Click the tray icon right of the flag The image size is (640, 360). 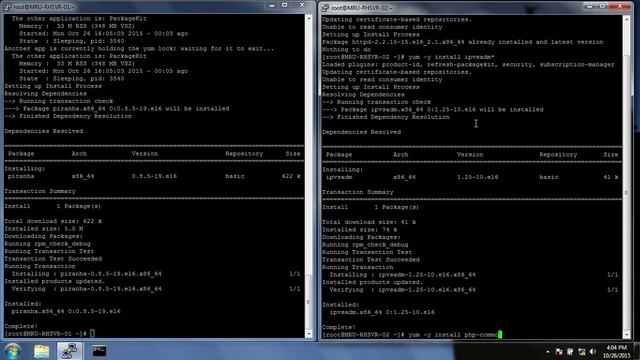[x=570, y=351]
